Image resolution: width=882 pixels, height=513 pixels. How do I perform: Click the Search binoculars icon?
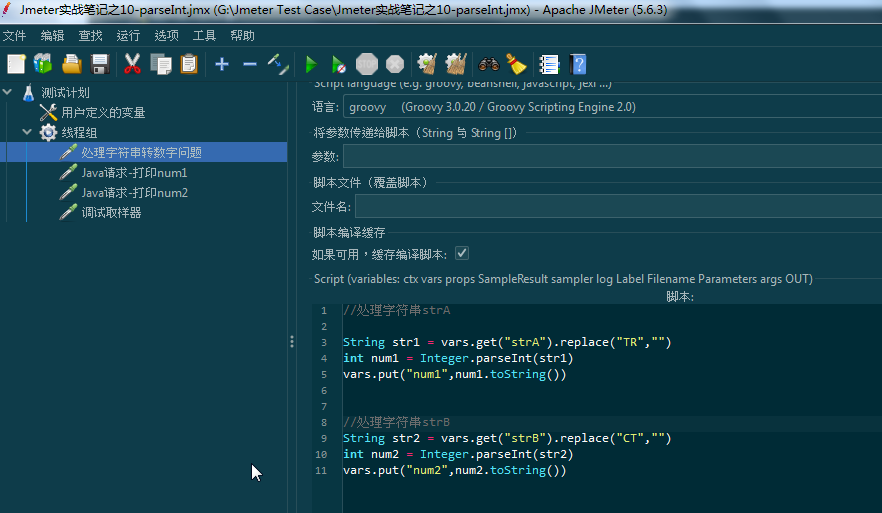489,64
